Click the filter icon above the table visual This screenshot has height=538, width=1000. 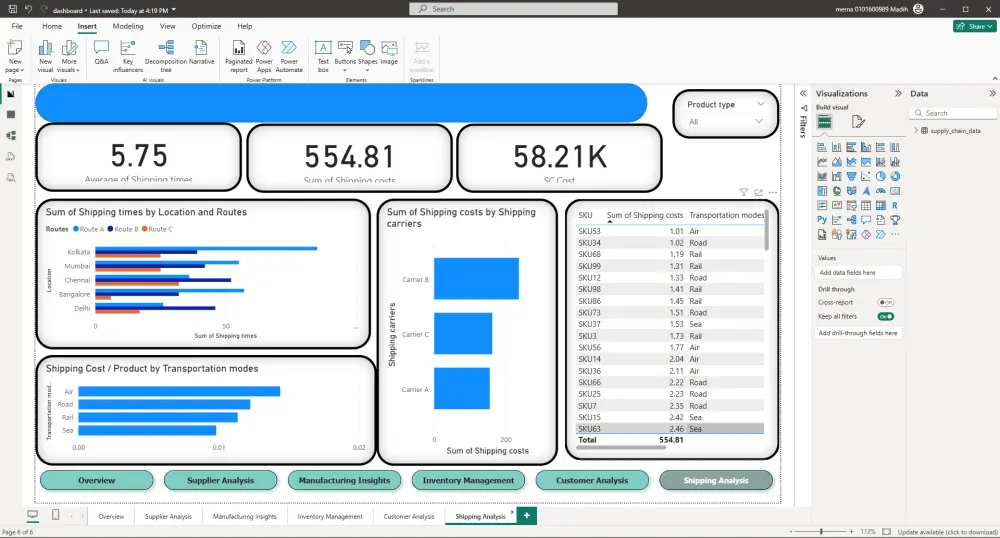click(x=744, y=192)
